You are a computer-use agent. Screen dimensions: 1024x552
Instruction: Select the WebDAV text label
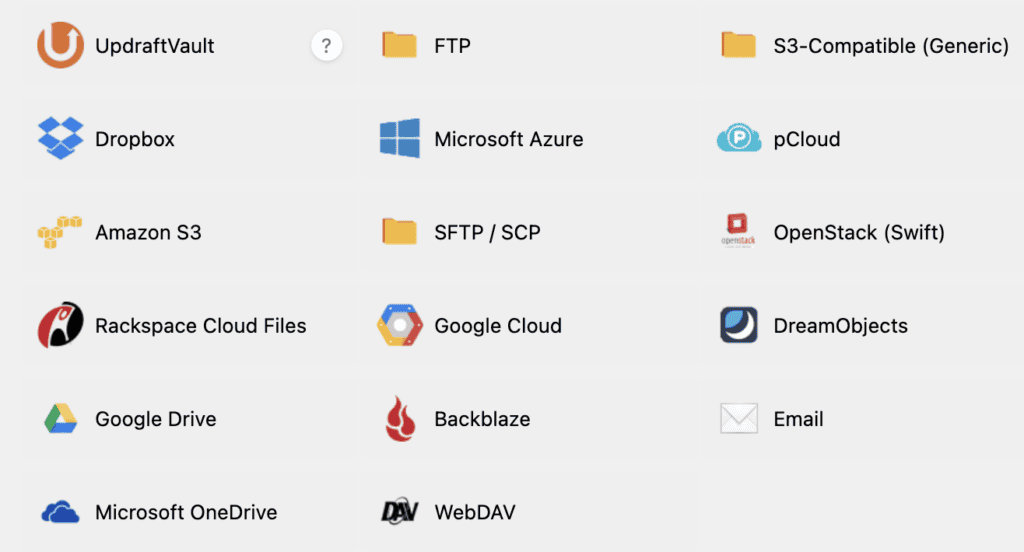point(475,512)
